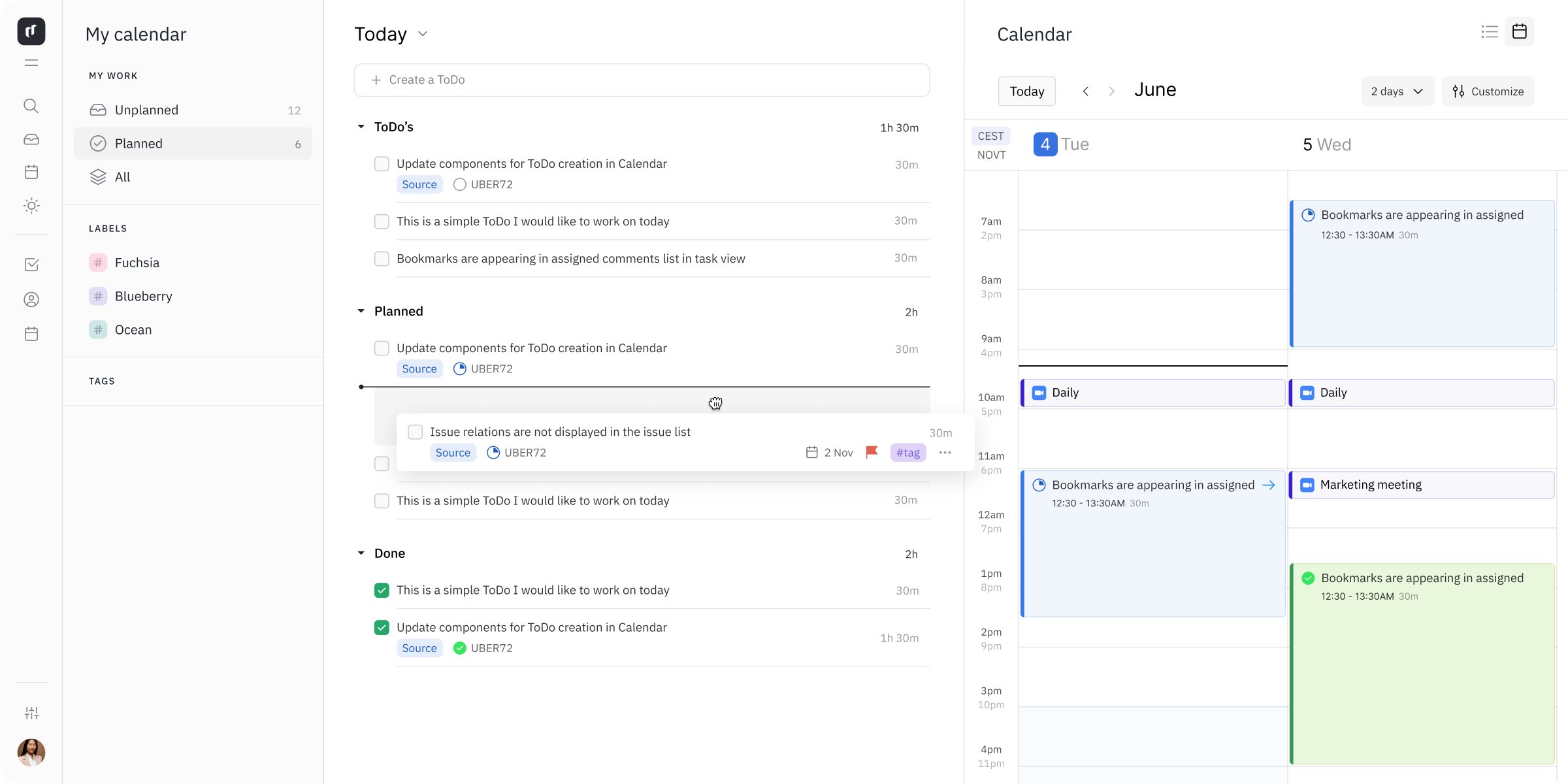Open search with the magnifier icon
Viewport: 1568px width, 784px height.
(31, 106)
